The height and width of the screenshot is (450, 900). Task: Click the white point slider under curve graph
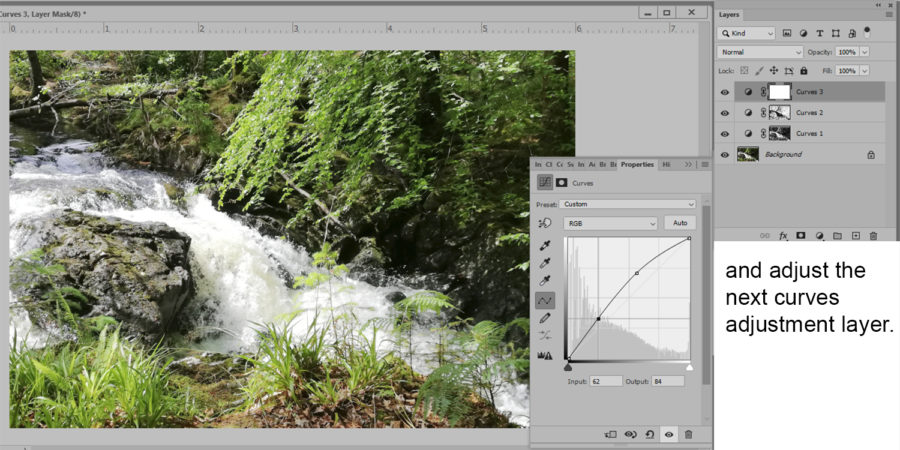(689, 367)
